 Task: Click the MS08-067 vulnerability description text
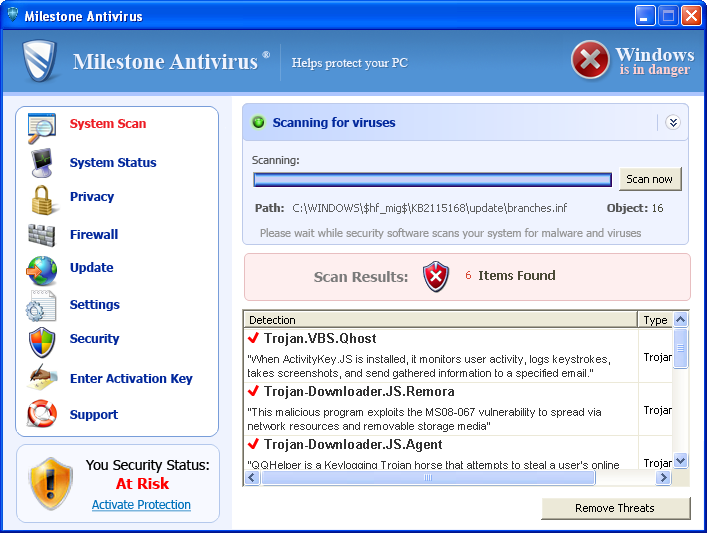pos(424,419)
